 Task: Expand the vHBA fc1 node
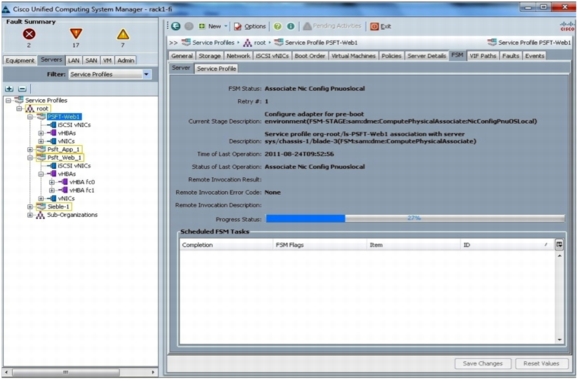[52, 190]
